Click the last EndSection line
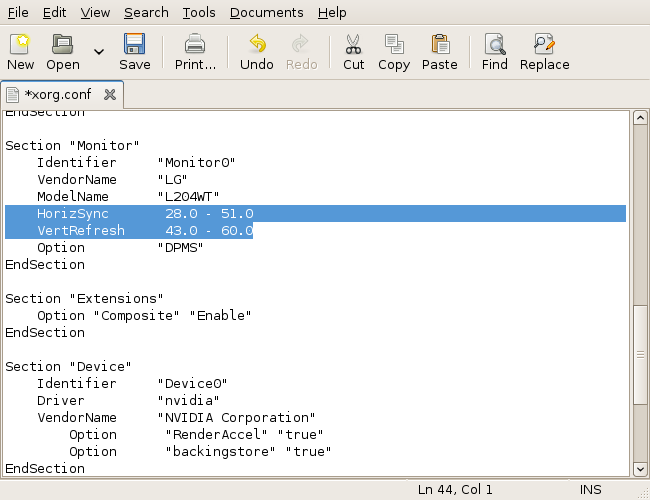This screenshot has width=650, height=500. [45, 468]
